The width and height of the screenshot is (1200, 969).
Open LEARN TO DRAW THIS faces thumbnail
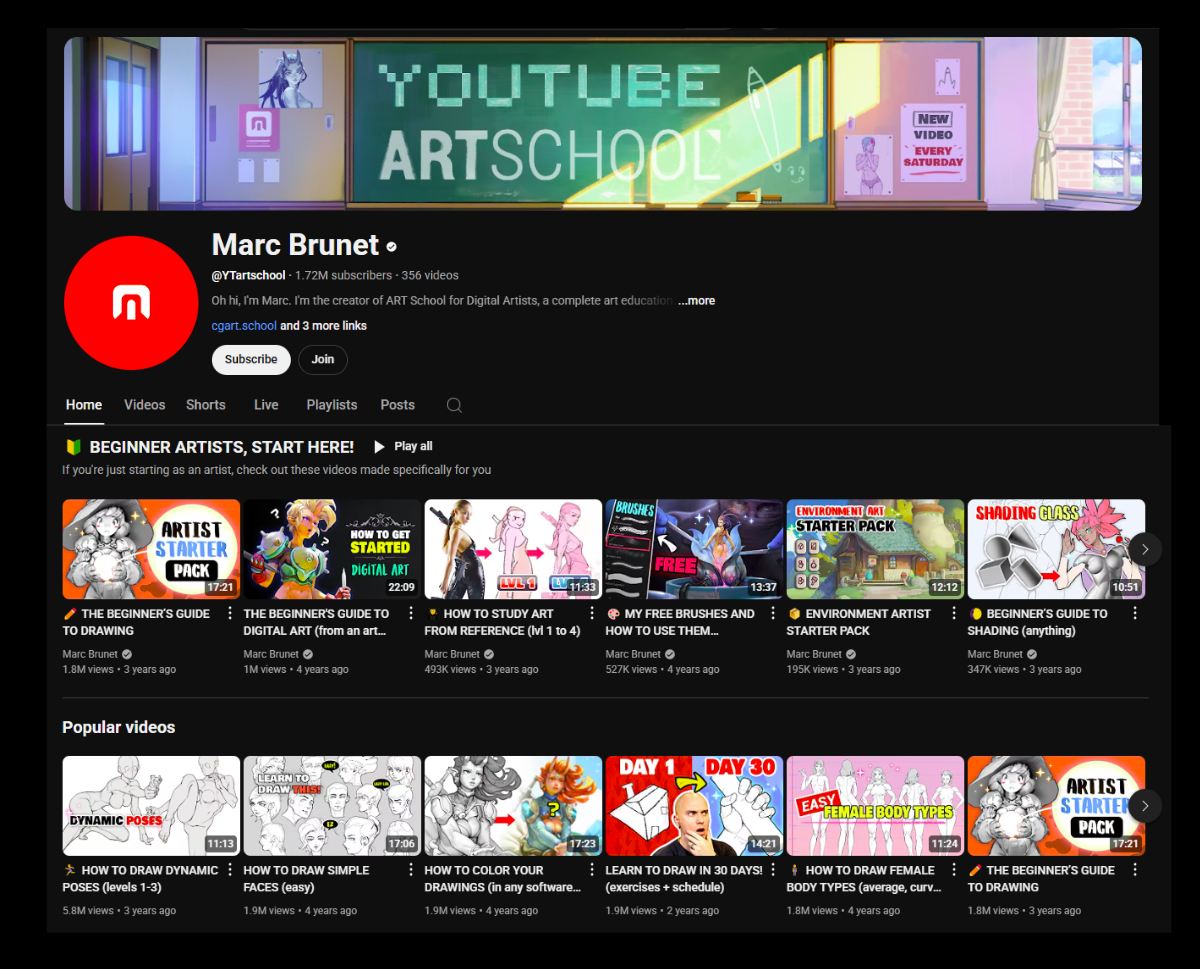(332, 806)
